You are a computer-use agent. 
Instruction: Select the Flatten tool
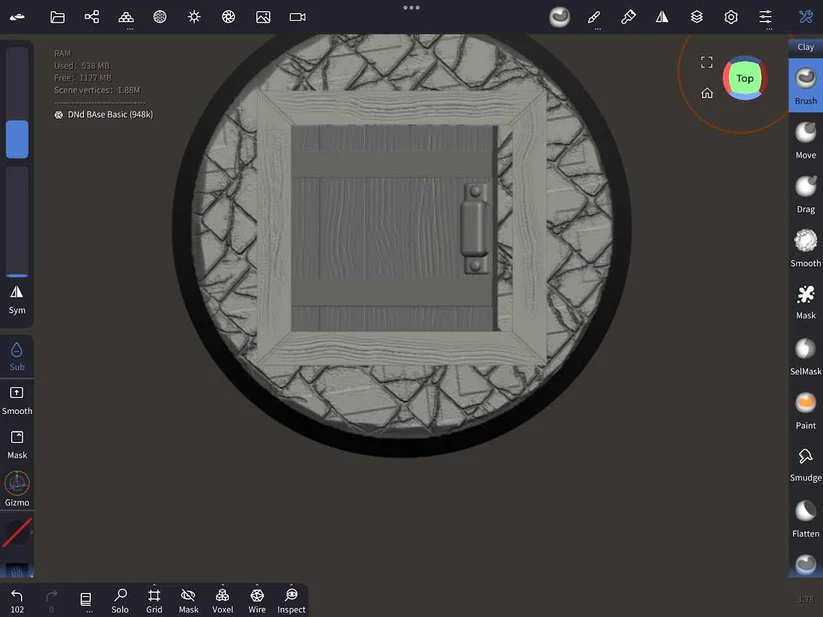pos(806,518)
